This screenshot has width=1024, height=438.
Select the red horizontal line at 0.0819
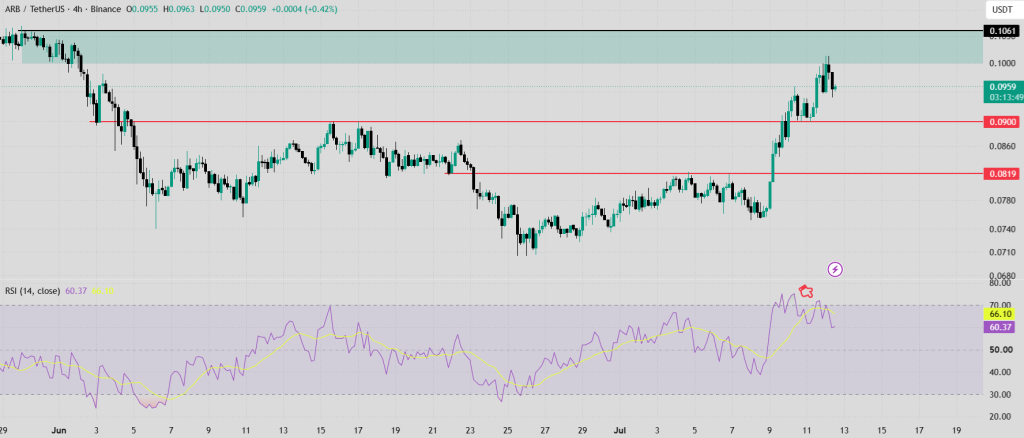713,174
